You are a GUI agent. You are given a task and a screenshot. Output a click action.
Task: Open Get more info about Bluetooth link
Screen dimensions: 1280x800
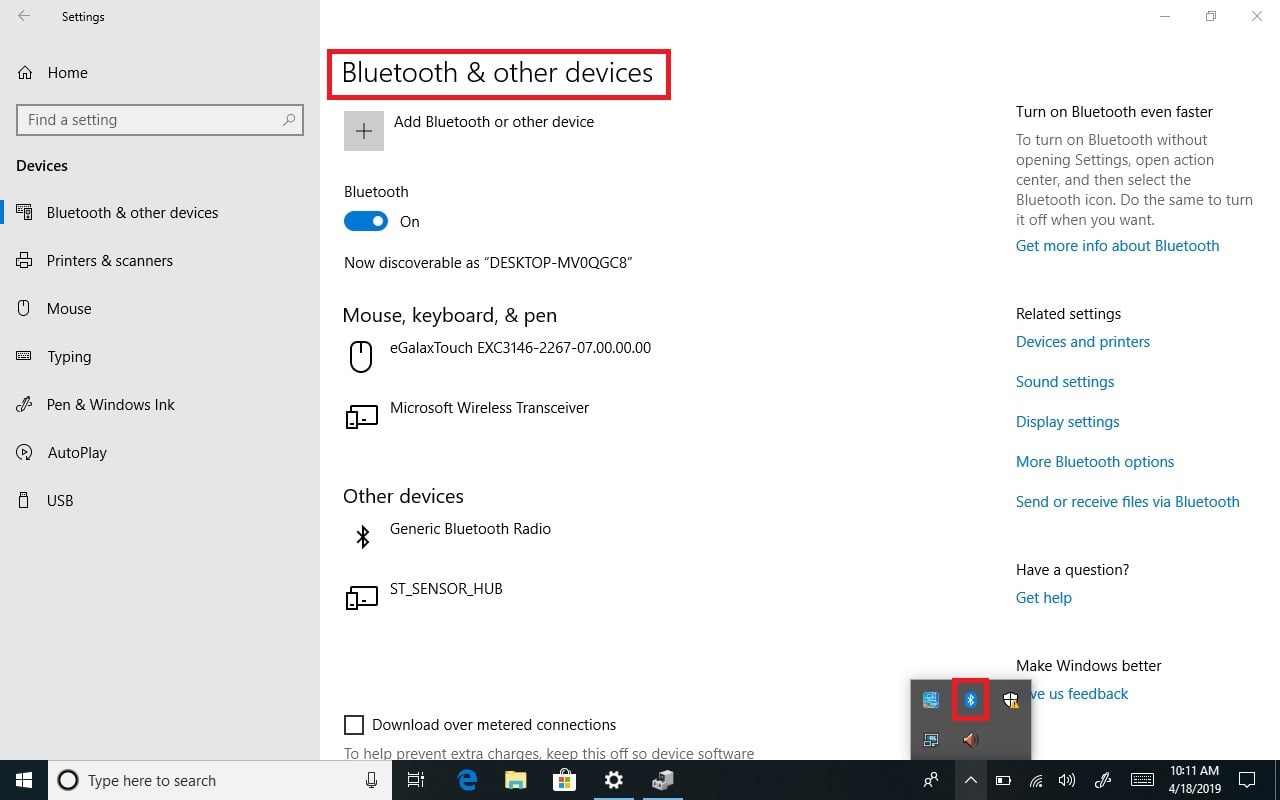click(x=1117, y=246)
